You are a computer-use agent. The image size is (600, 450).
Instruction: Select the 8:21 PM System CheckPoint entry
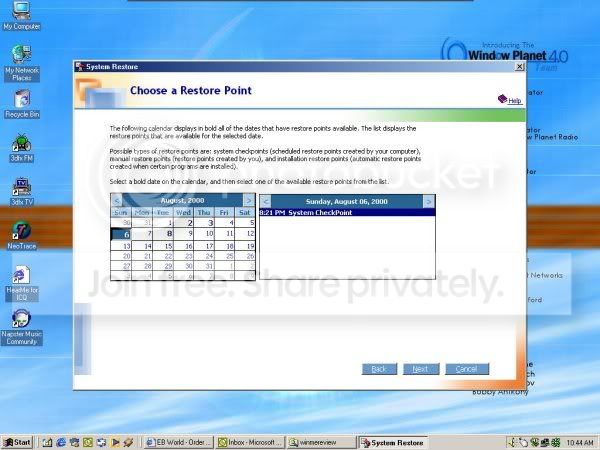(x=347, y=212)
